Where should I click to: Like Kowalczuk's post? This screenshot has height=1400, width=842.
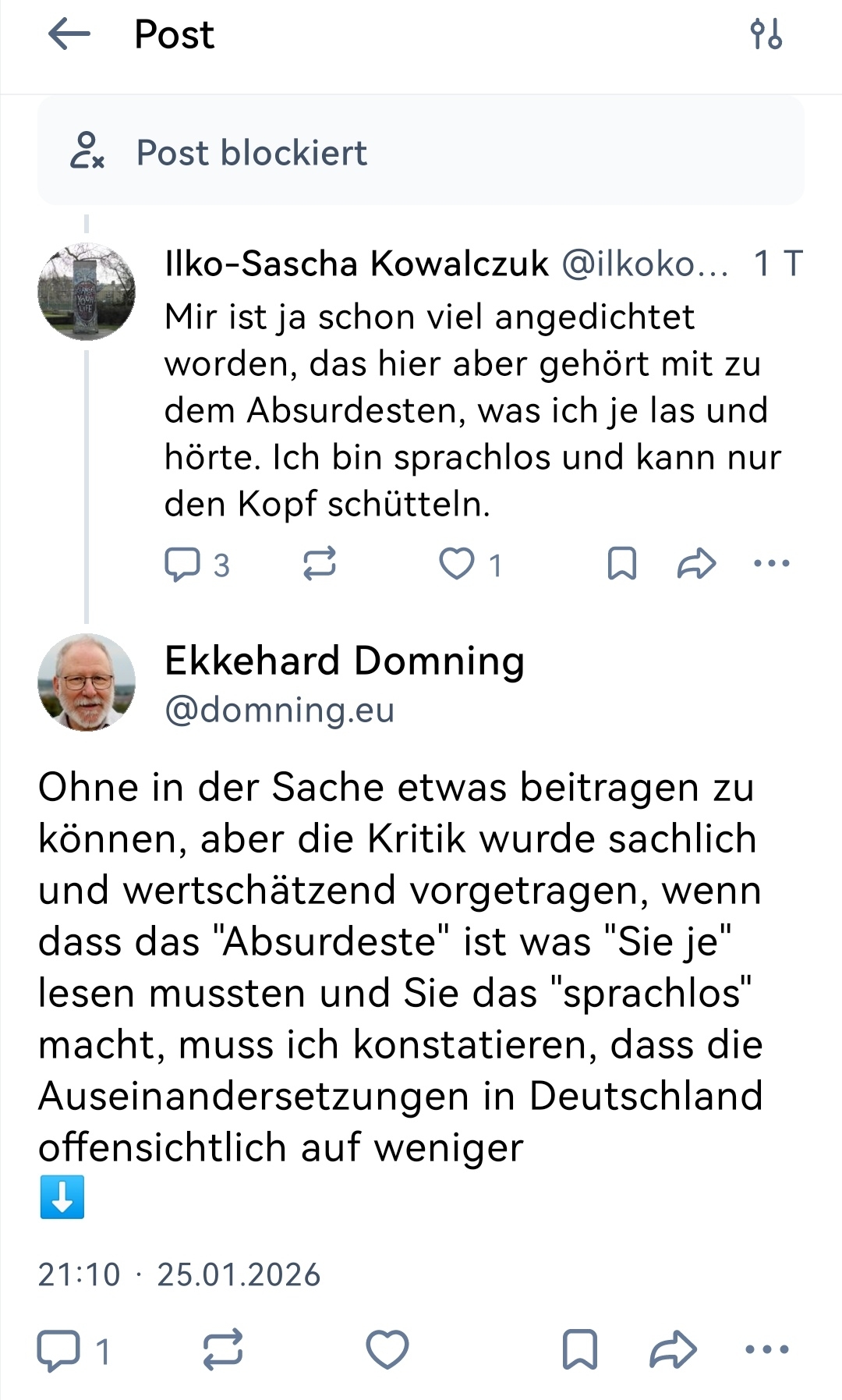[x=457, y=564]
